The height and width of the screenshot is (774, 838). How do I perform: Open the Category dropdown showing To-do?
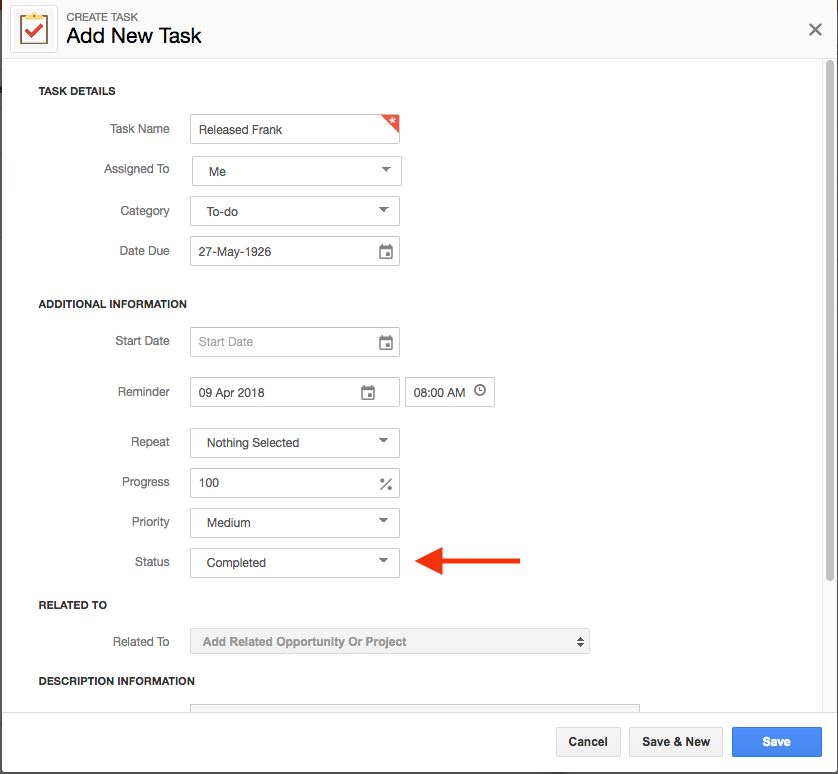(x=294, y=211)
